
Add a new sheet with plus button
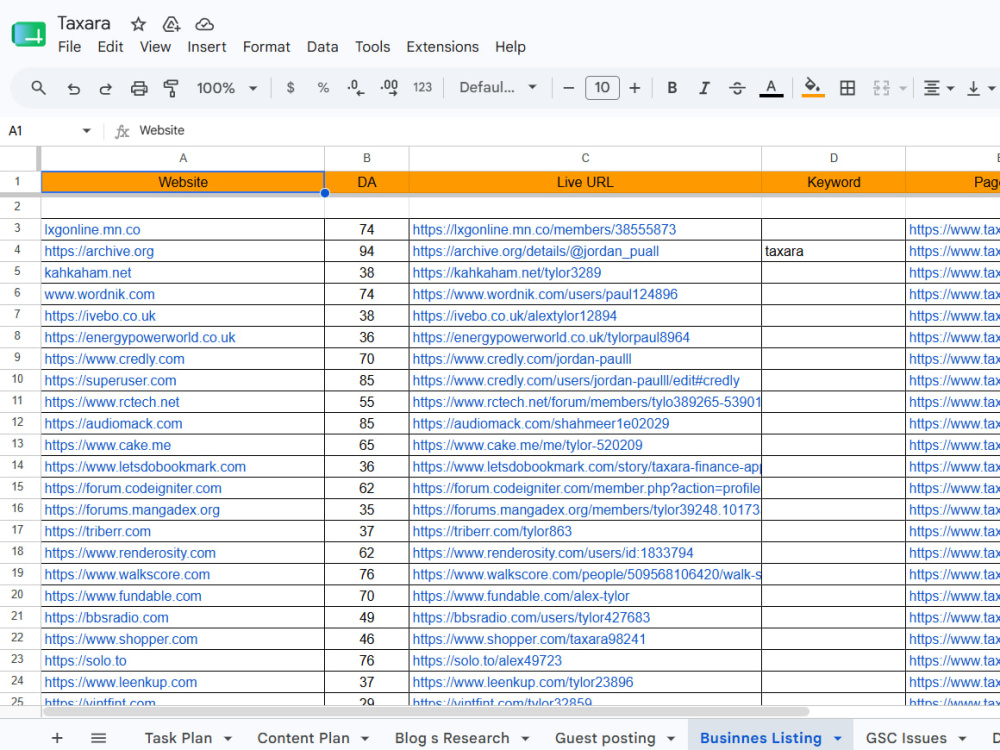57,738
